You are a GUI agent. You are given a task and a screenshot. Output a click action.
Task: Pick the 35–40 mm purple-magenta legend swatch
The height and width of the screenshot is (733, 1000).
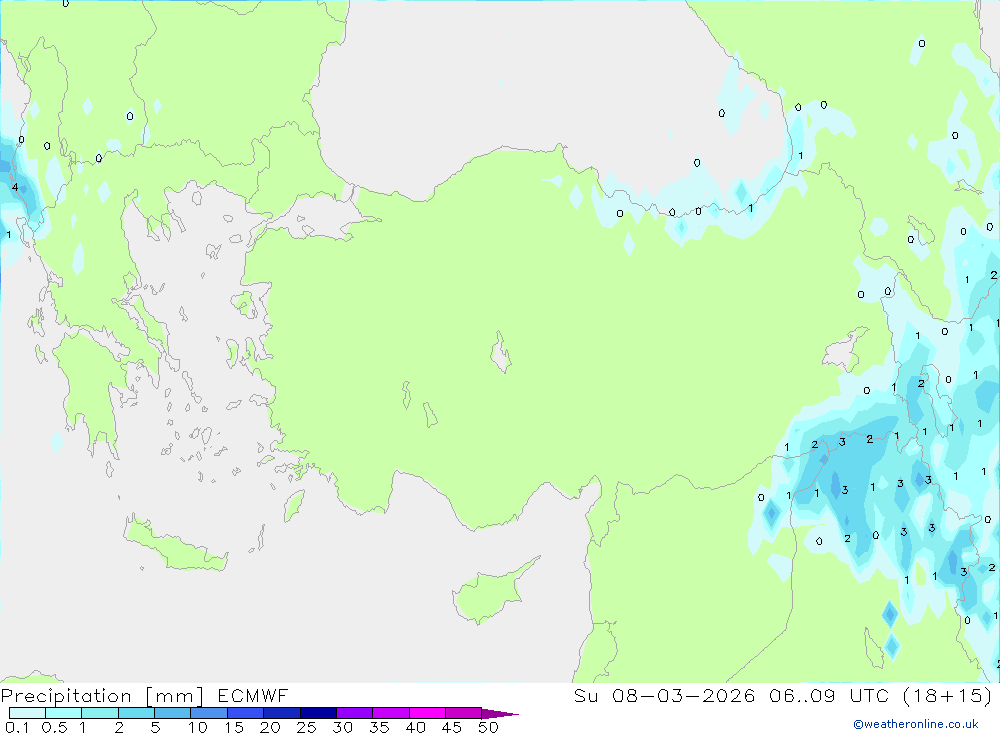(x=391, y=713)
